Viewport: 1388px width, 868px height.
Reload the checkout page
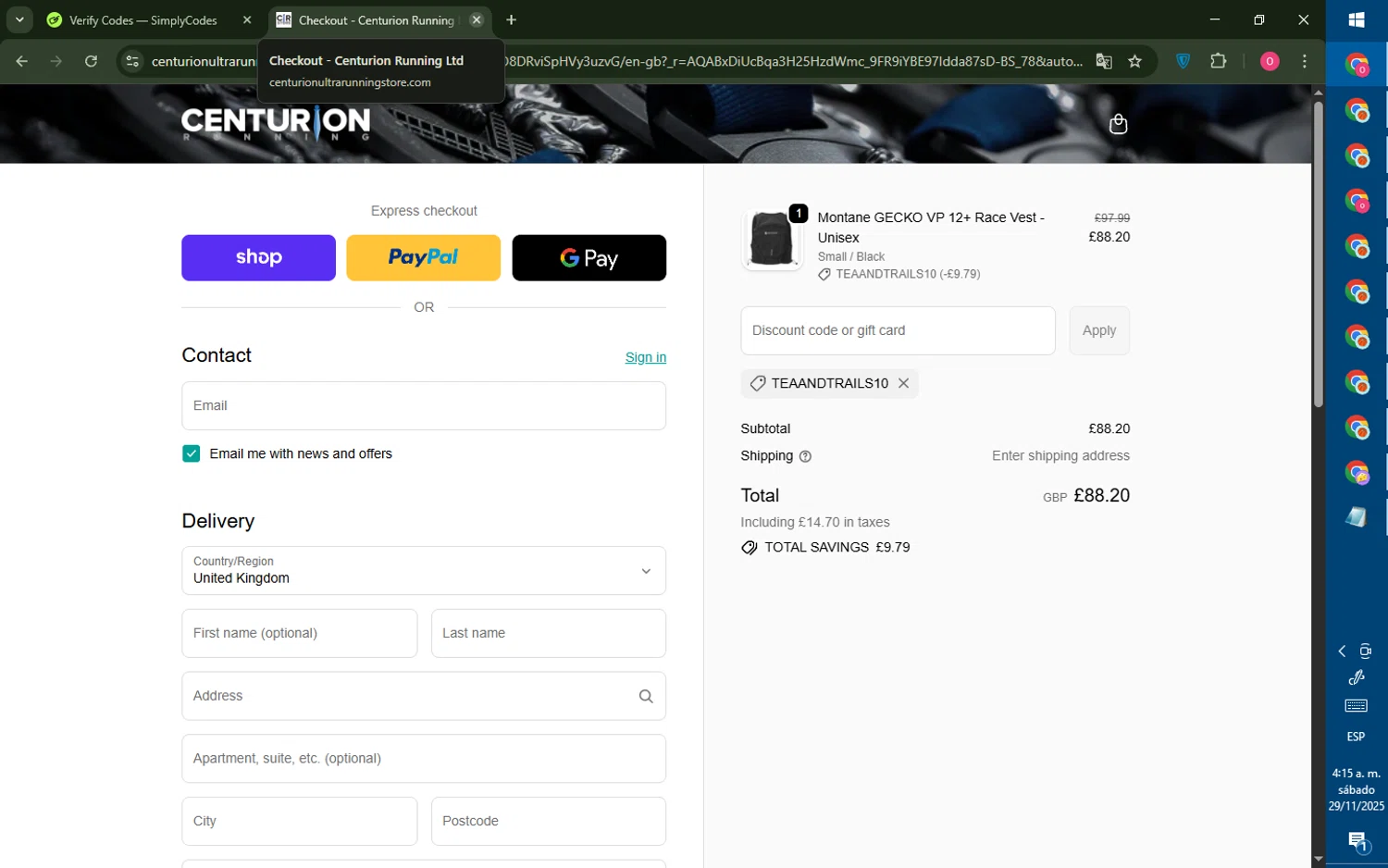coord(91,61)
